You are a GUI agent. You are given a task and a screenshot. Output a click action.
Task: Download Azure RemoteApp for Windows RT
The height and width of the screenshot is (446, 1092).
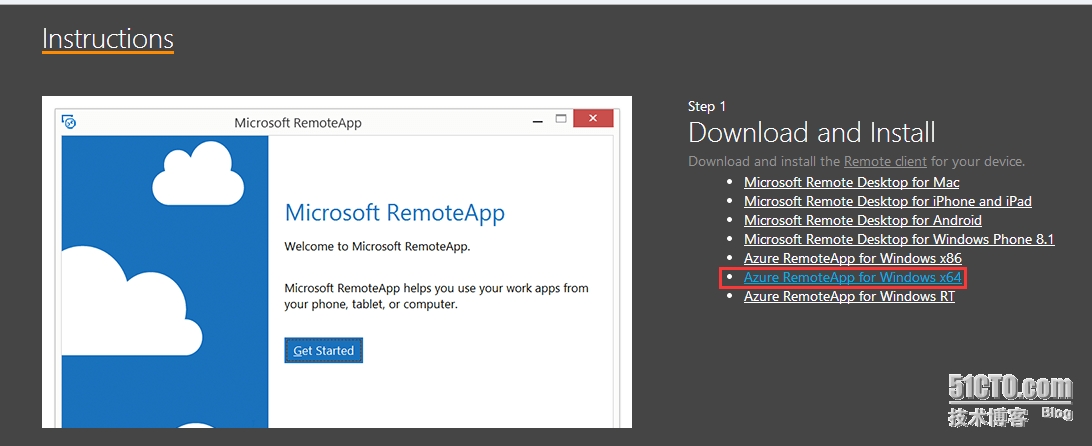click(x=849, y=296)
